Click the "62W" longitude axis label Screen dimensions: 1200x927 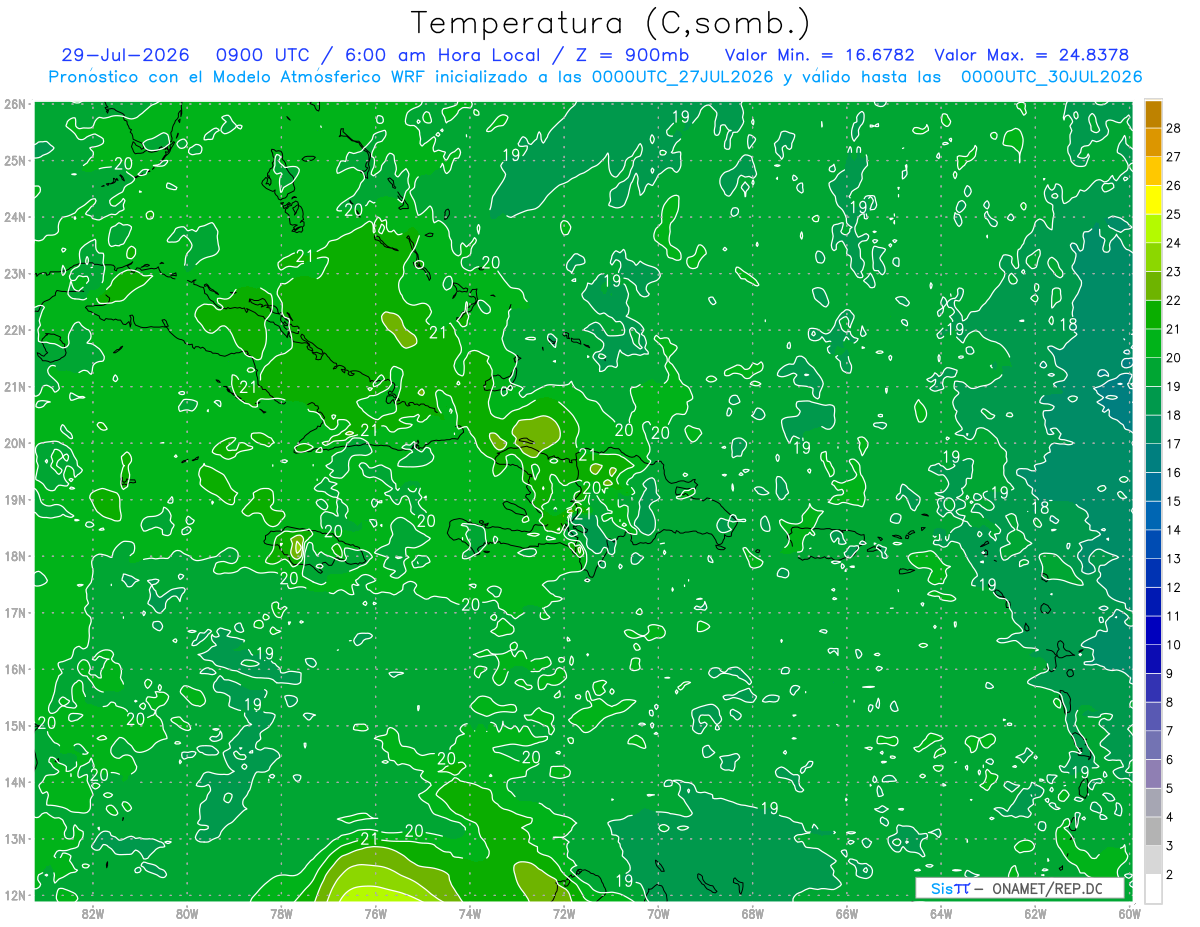[1035, 913]
